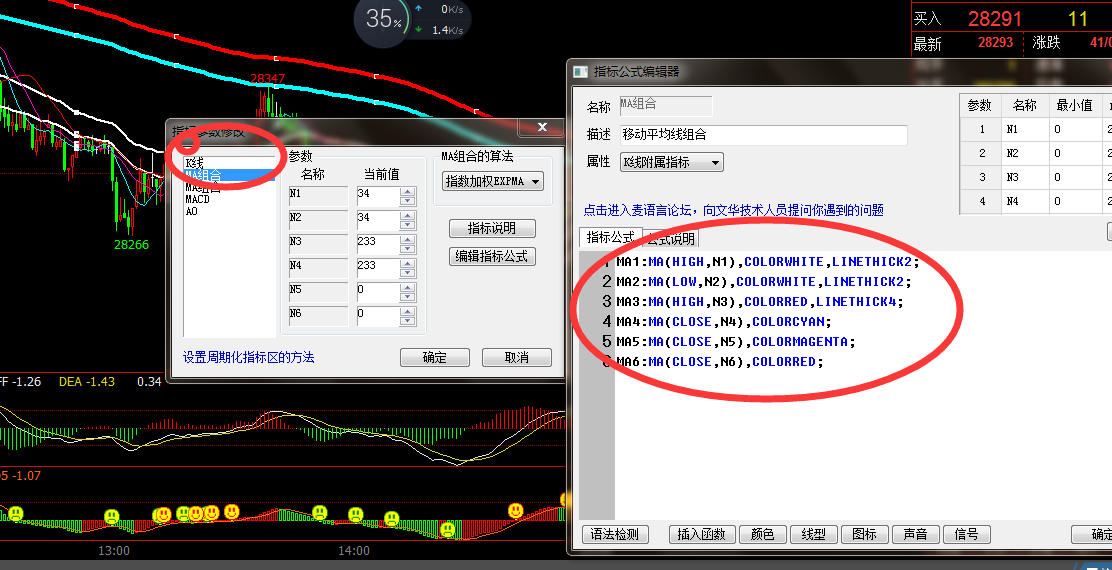The height and width of the screenshot is (570, 1112).
Task: Select AO in the indicator list
Action: coord(192,211)
